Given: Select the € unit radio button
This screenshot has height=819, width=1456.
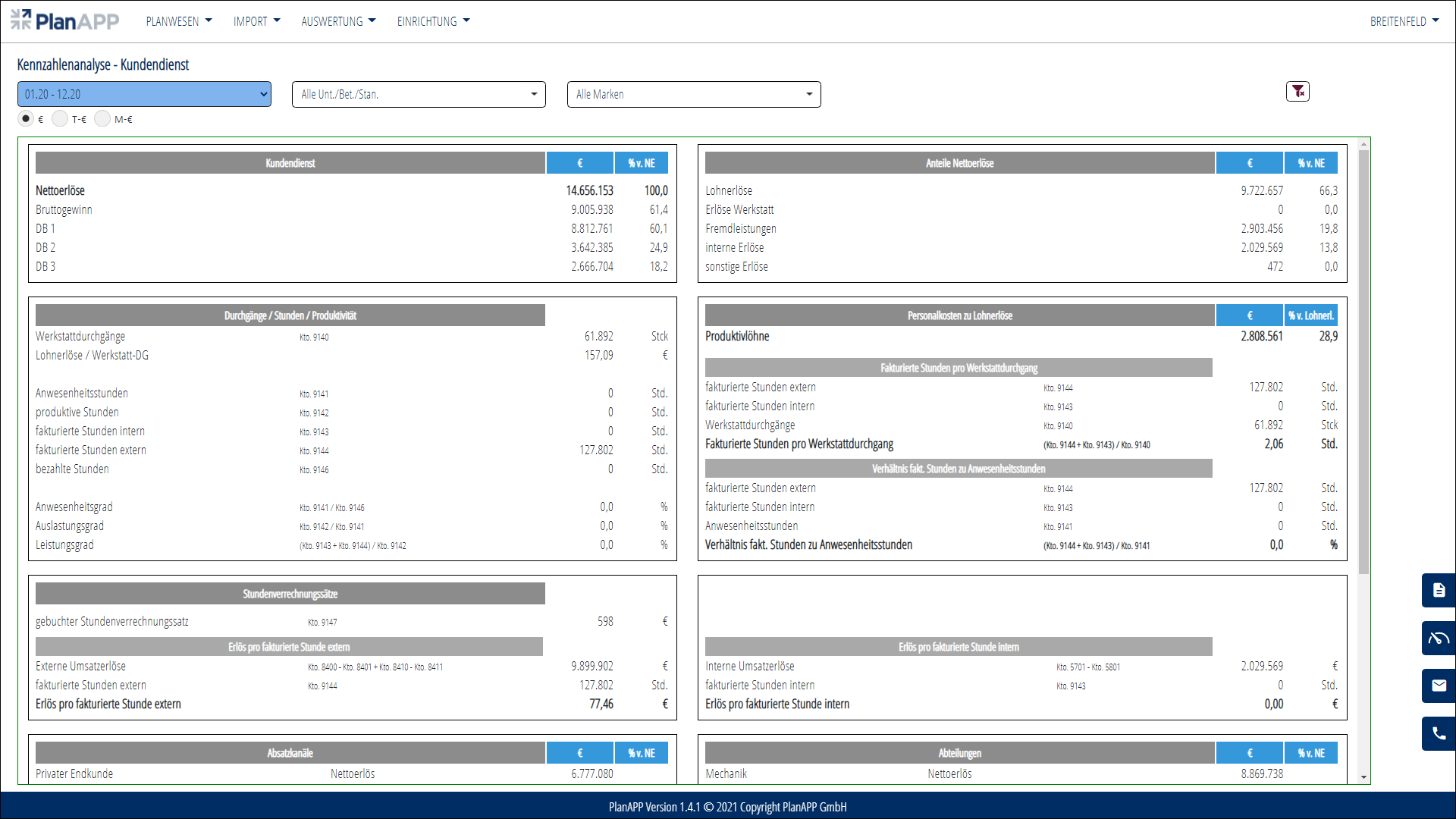Looking at the screenshot, I should tap(26, 119).
